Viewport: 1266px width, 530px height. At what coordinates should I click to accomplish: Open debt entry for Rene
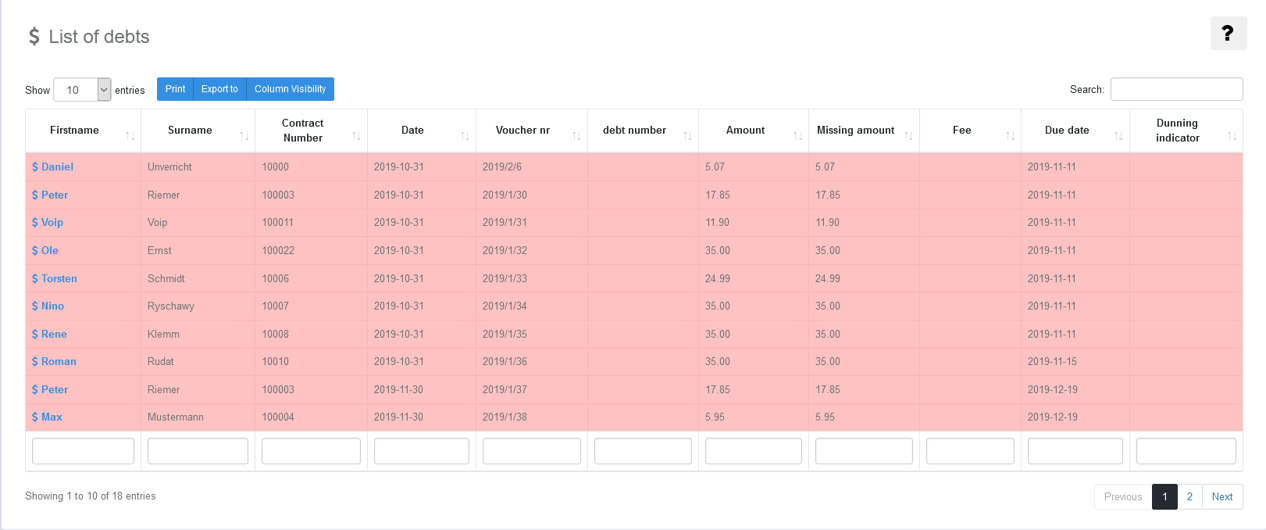click(50, 334)
